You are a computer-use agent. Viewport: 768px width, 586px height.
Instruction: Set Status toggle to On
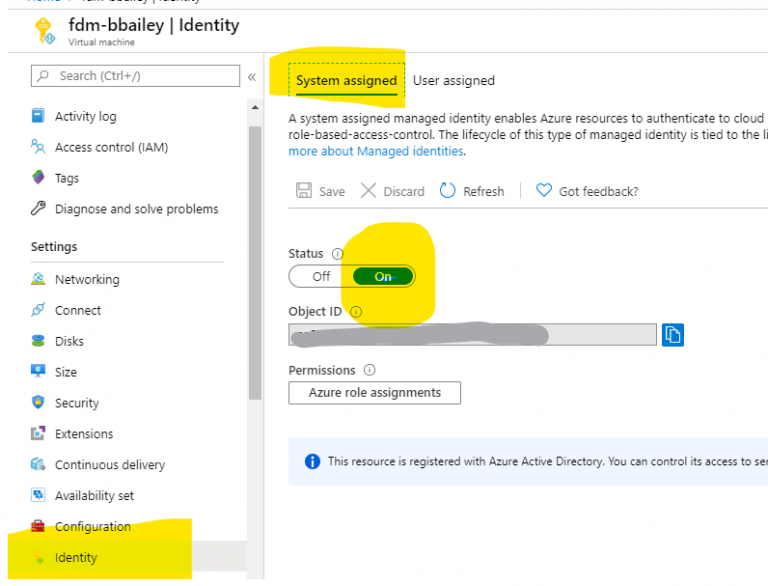coord(383,277)
